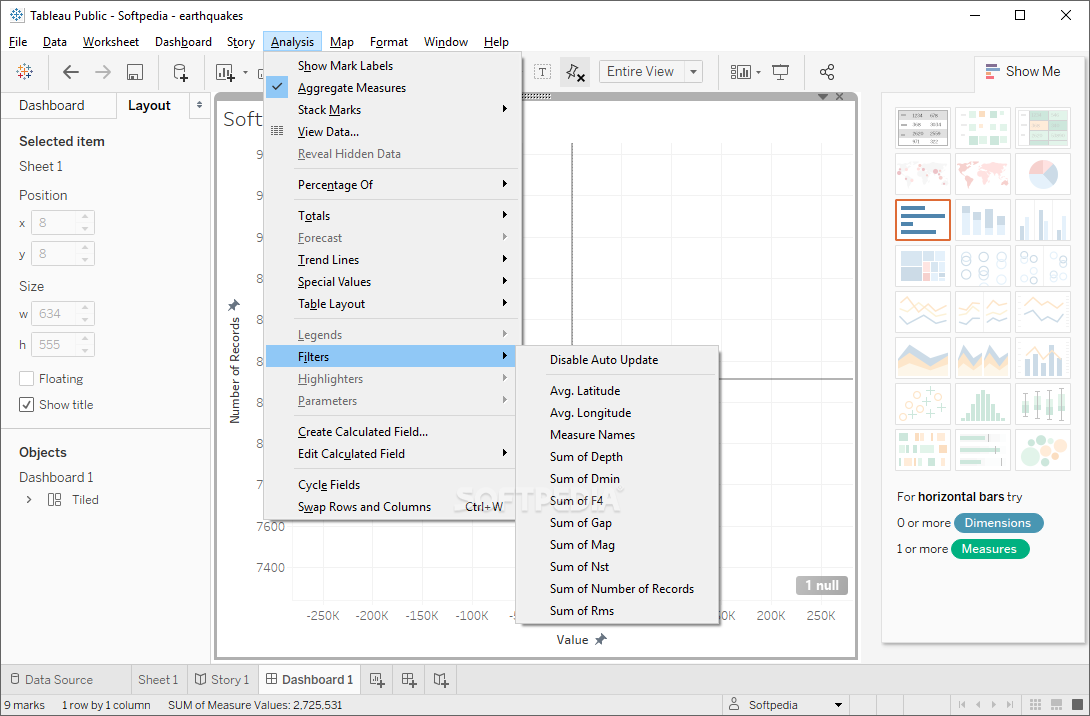Open the File menu
This screenshot has width=1090, height=716.
pyautogui.click(x=18, y=42)
